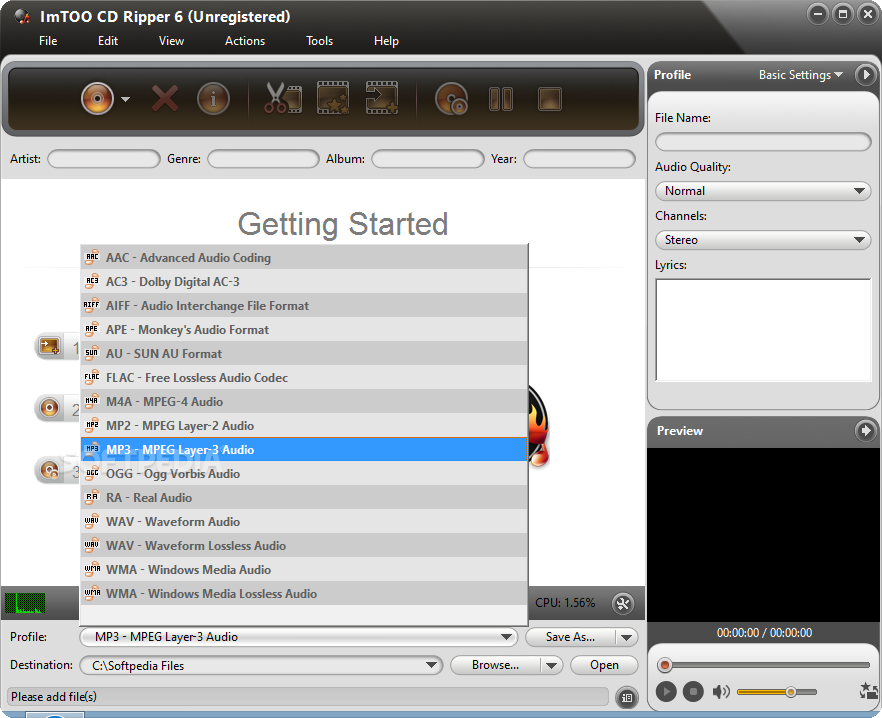Click the preview Play button
This screenshot has width=882, height=718.
[x=666, y=691]
